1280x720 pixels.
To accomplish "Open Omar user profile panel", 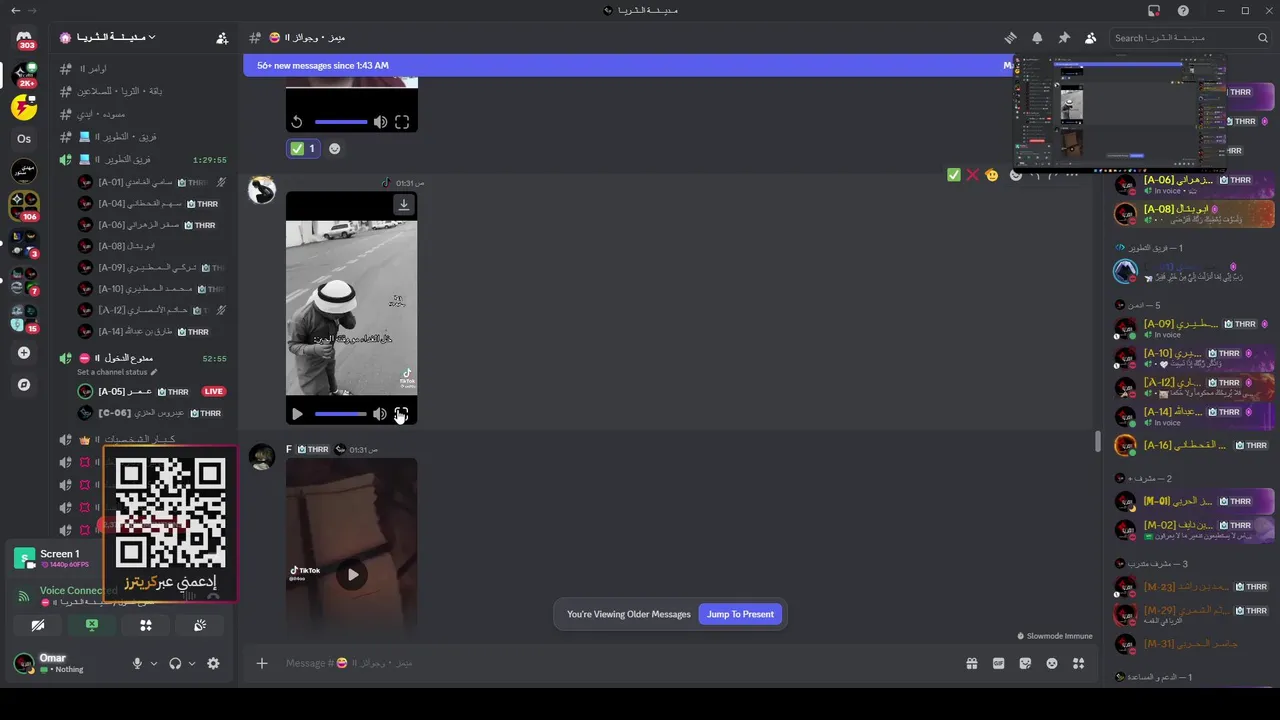I will pyautogui.click(x=65, y=663).
